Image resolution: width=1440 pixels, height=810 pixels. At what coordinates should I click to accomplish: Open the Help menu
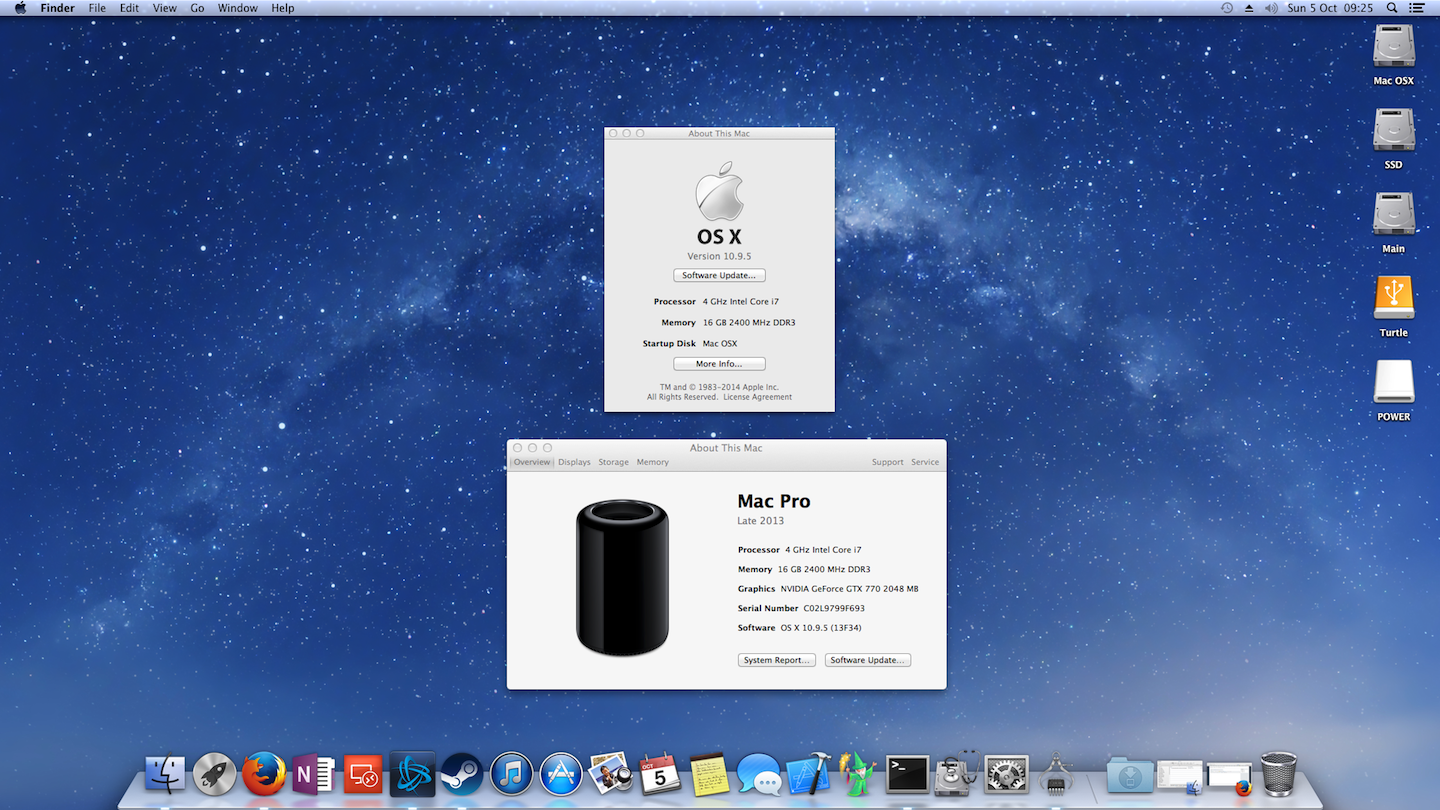pos(283,8)
